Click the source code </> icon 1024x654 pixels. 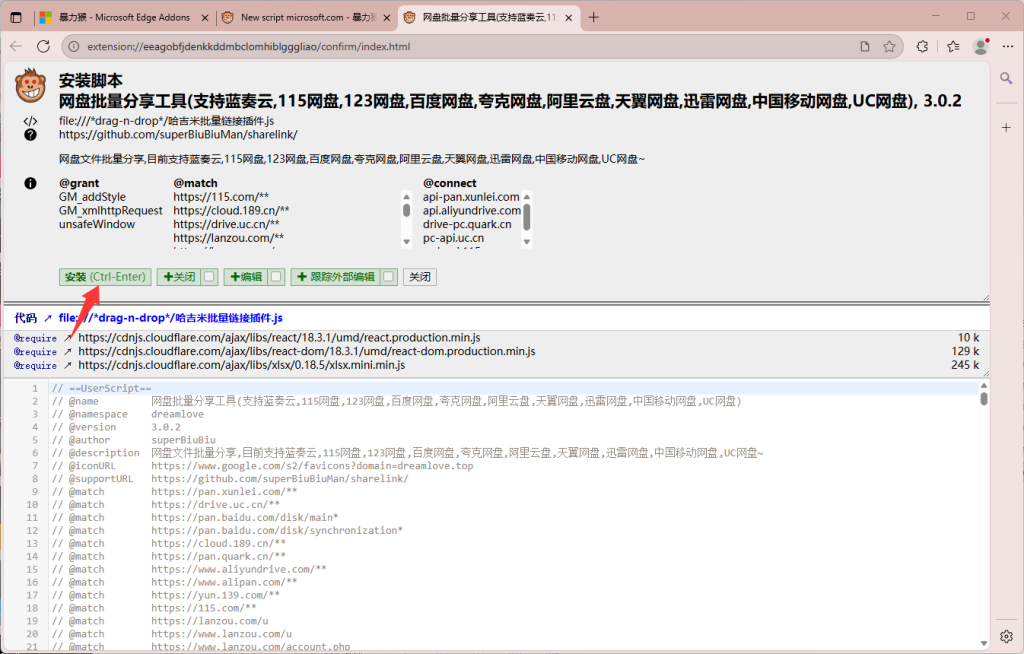[30, 121]
